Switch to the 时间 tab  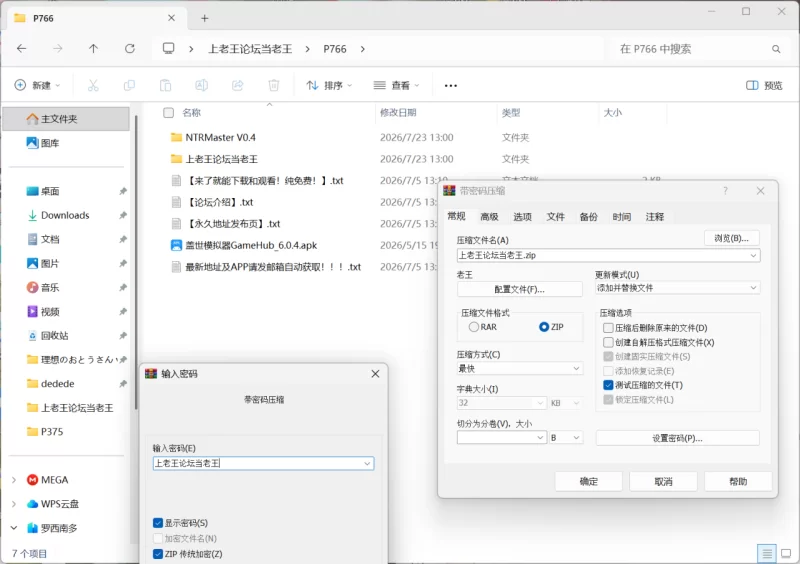pyautogui.click(x=621, y=217)
